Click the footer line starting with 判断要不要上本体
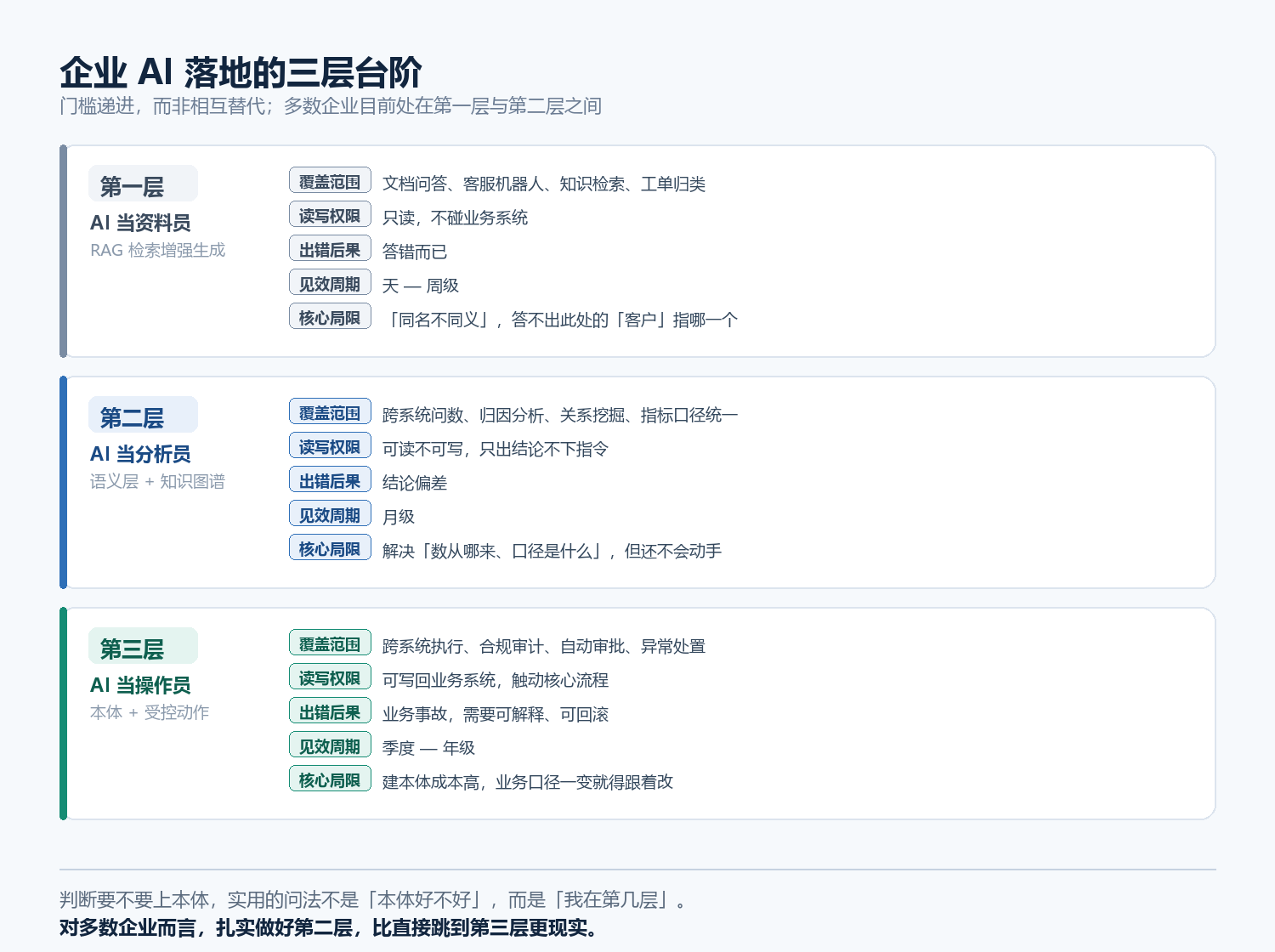Screen dimensions: 1275x952 (373, 900)
